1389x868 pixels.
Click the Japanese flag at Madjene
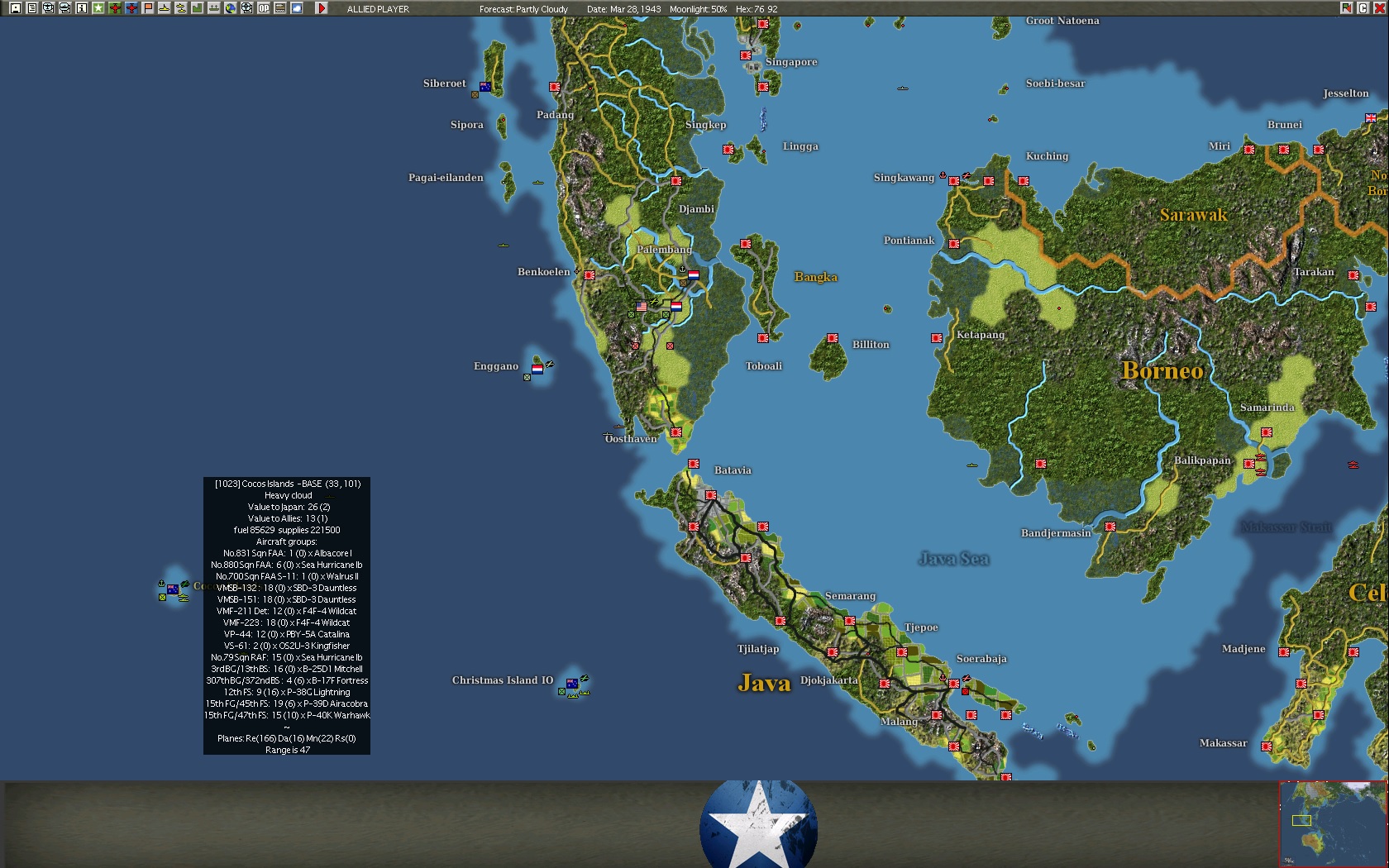[x=1284, y=651]
